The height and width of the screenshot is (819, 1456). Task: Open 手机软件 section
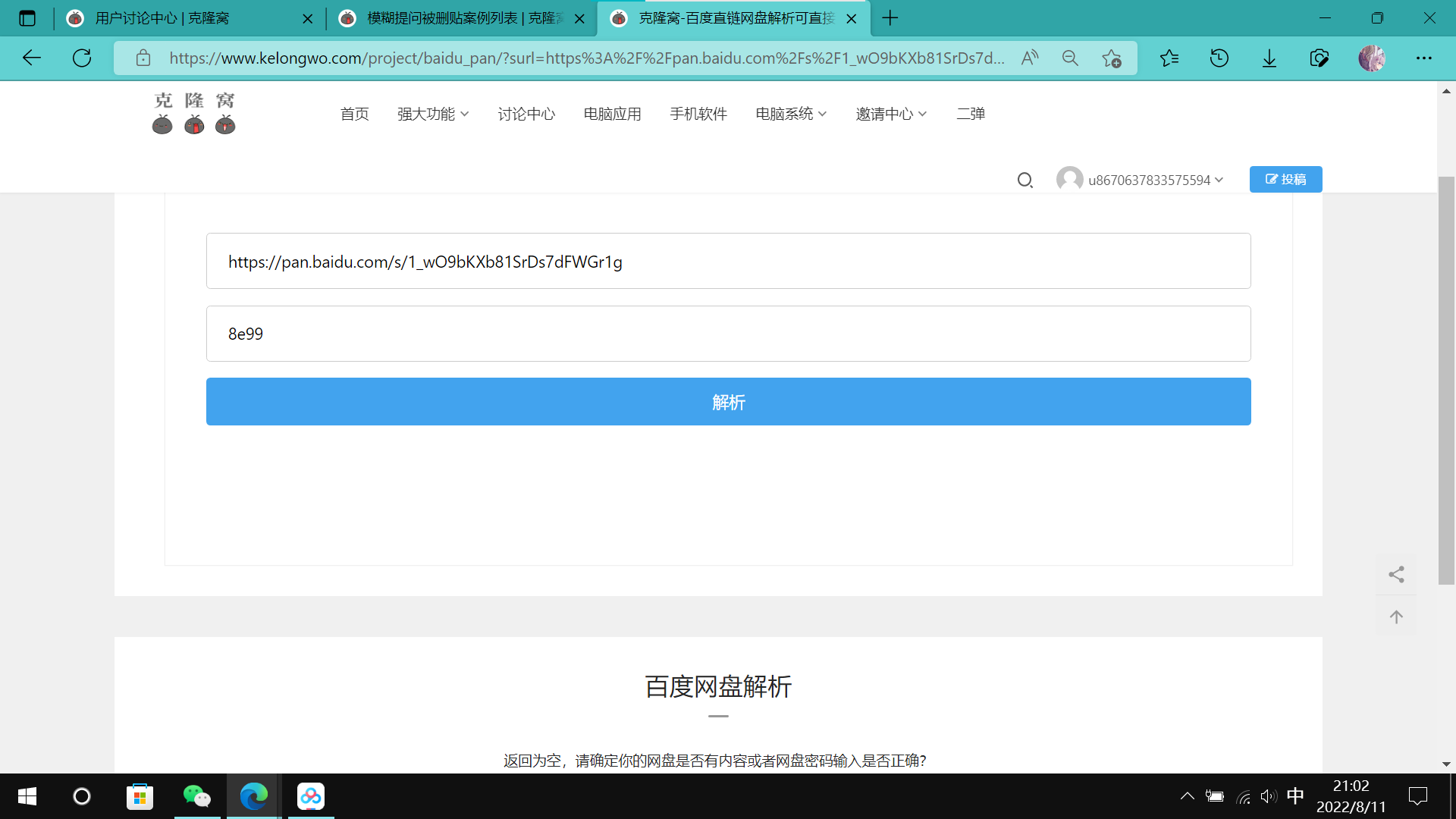click(x=698, y=114)
